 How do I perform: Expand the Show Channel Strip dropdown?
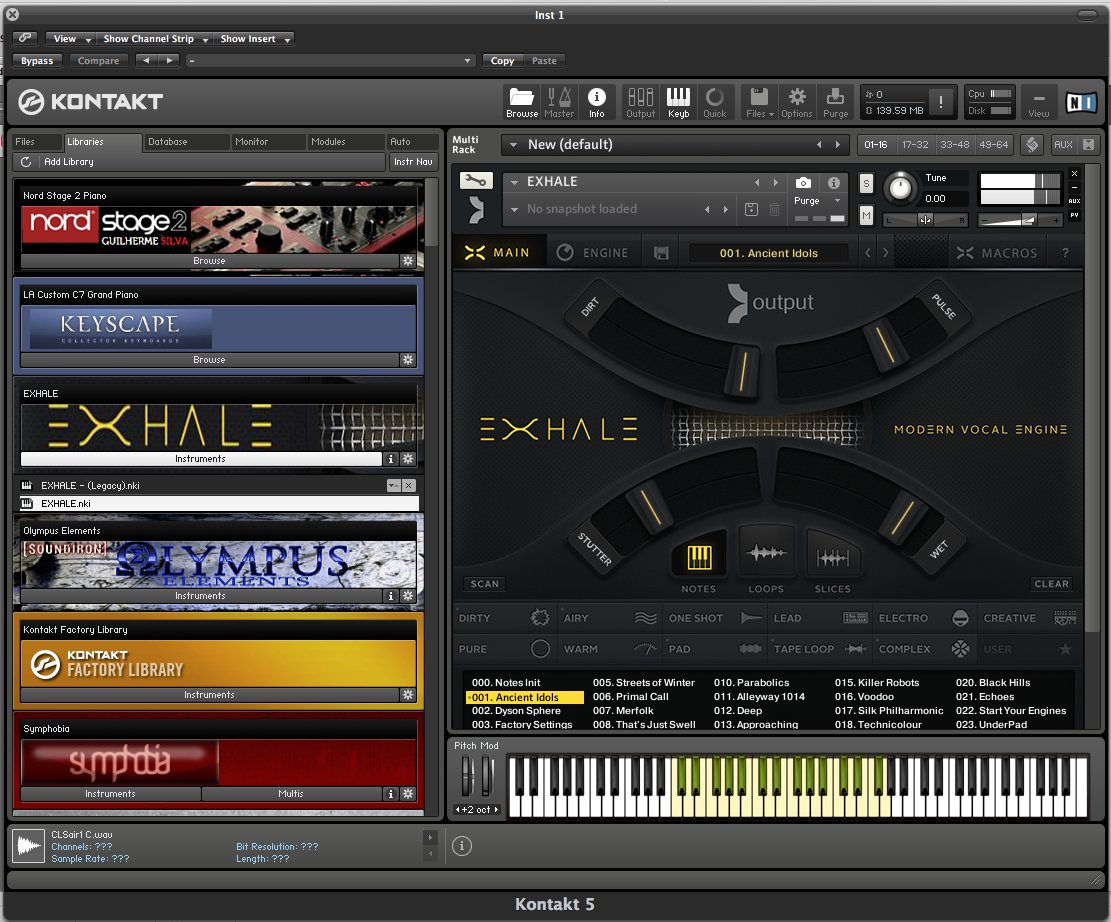154,39
